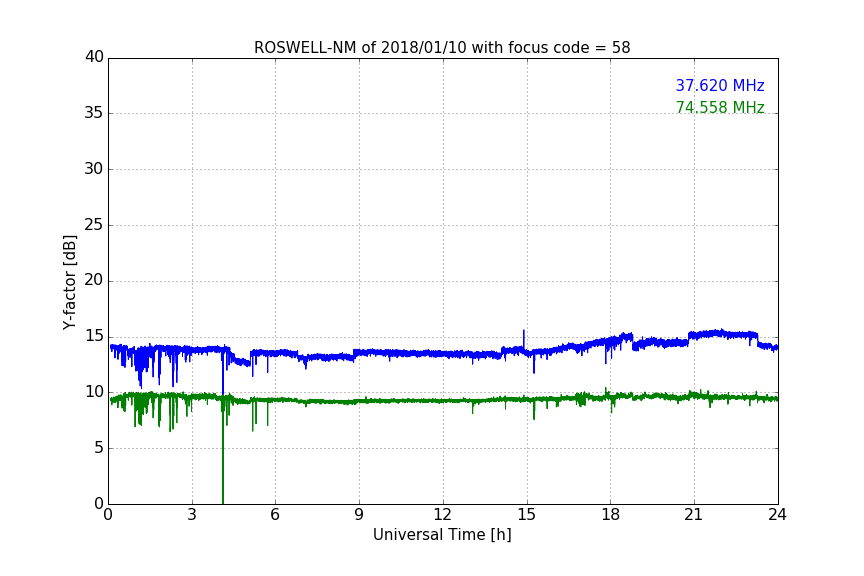Click the blue upward spike near 15h

tap(523, 338)
